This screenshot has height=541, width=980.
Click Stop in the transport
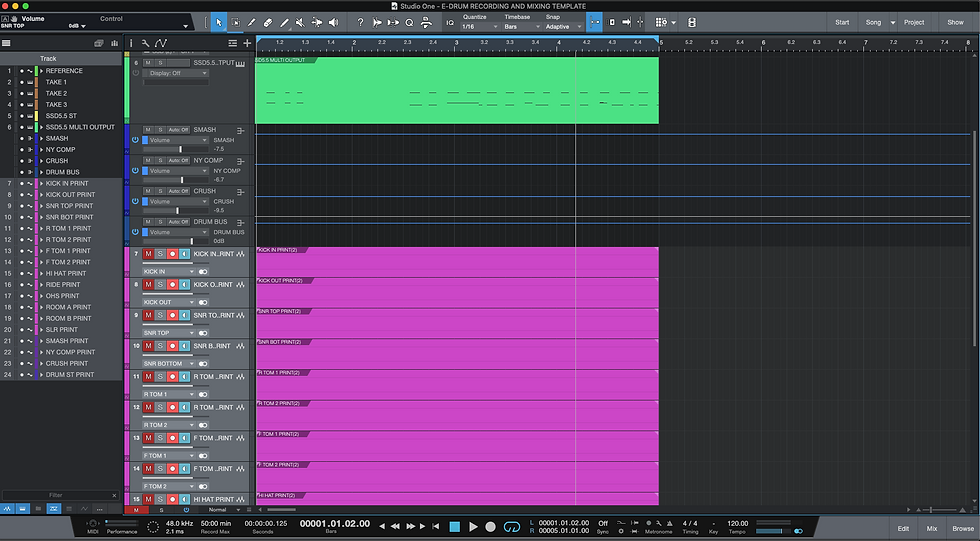pos(454,527)
